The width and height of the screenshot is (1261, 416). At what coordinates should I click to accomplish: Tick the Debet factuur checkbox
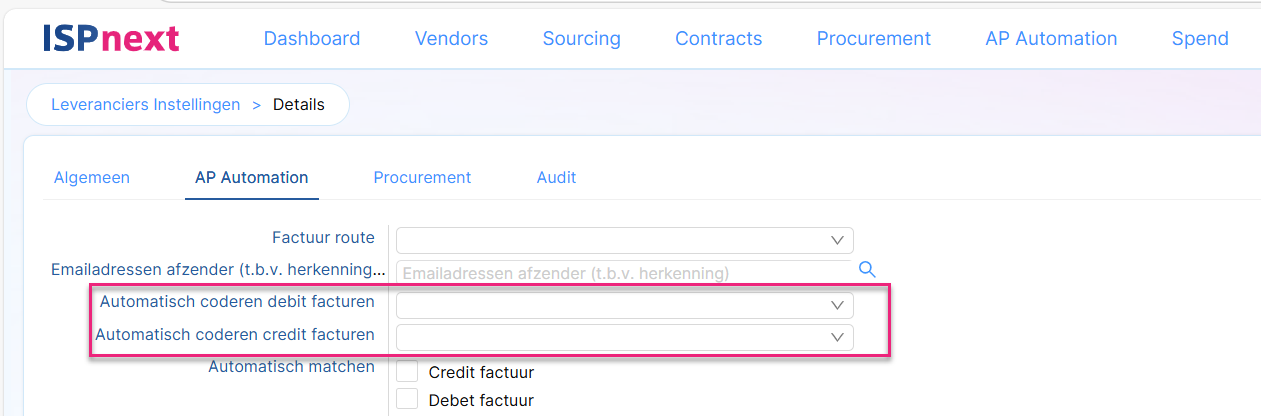point(407,399)
